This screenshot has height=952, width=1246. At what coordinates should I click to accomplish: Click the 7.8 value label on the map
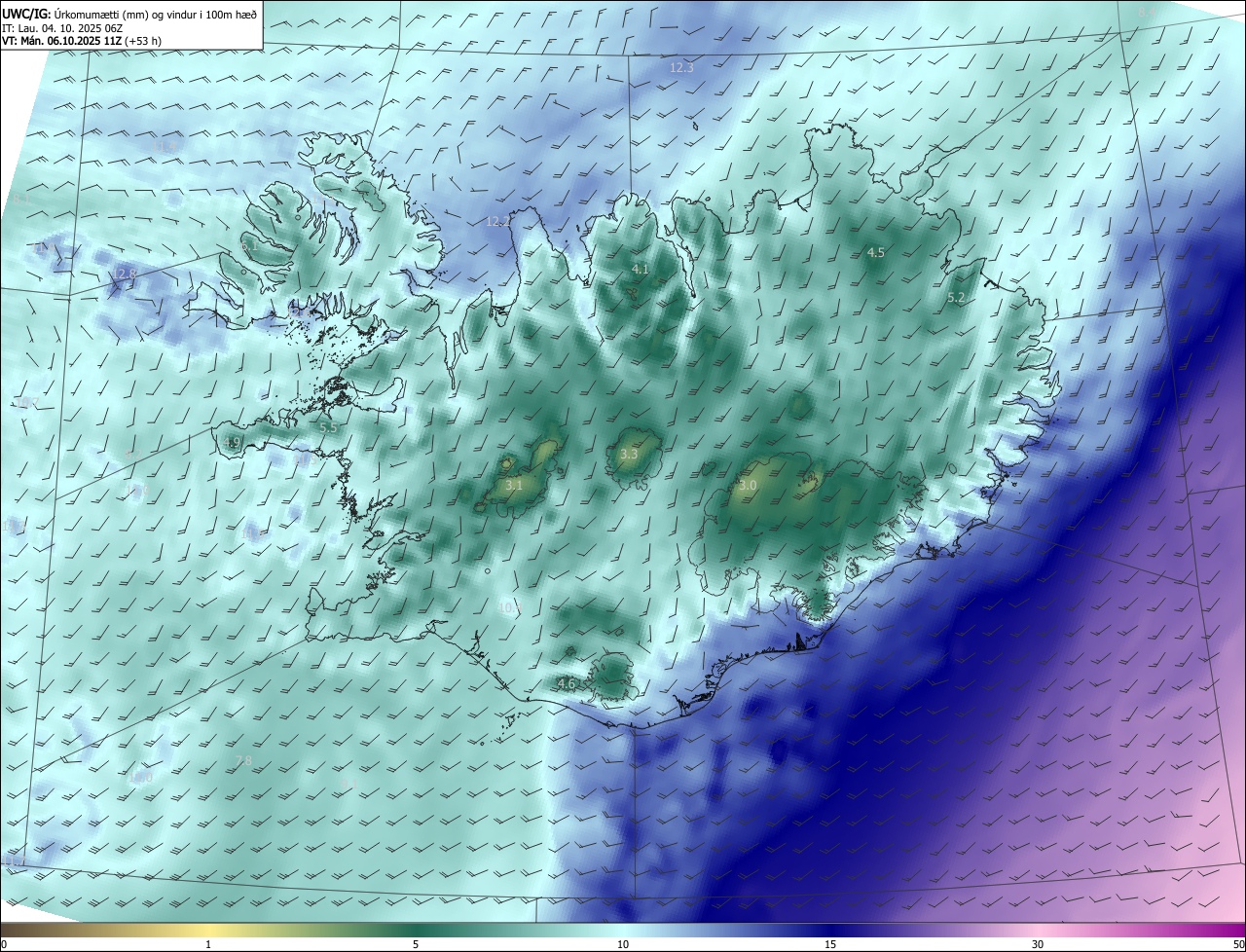243,760
